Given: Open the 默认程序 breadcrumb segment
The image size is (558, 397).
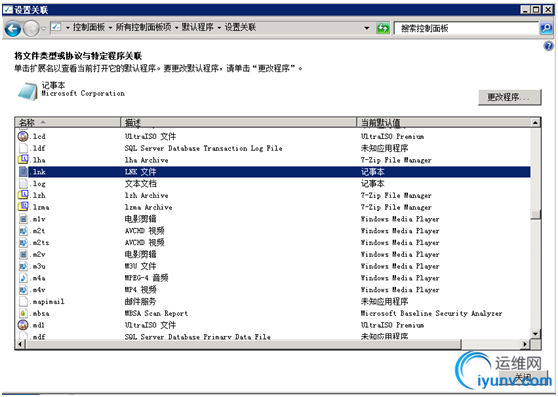Looking at the screenshot, I should coord(198,27).
